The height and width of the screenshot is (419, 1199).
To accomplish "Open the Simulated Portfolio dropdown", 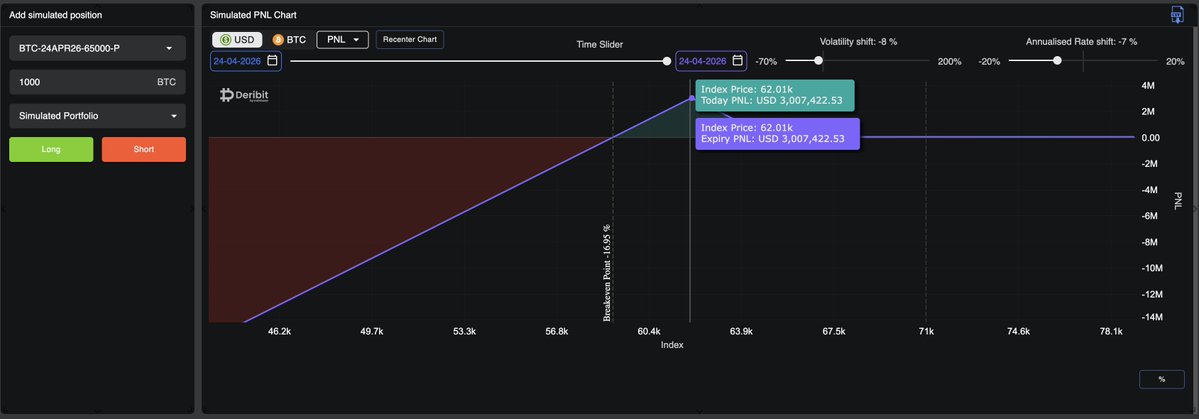I will tap(98, 115).
